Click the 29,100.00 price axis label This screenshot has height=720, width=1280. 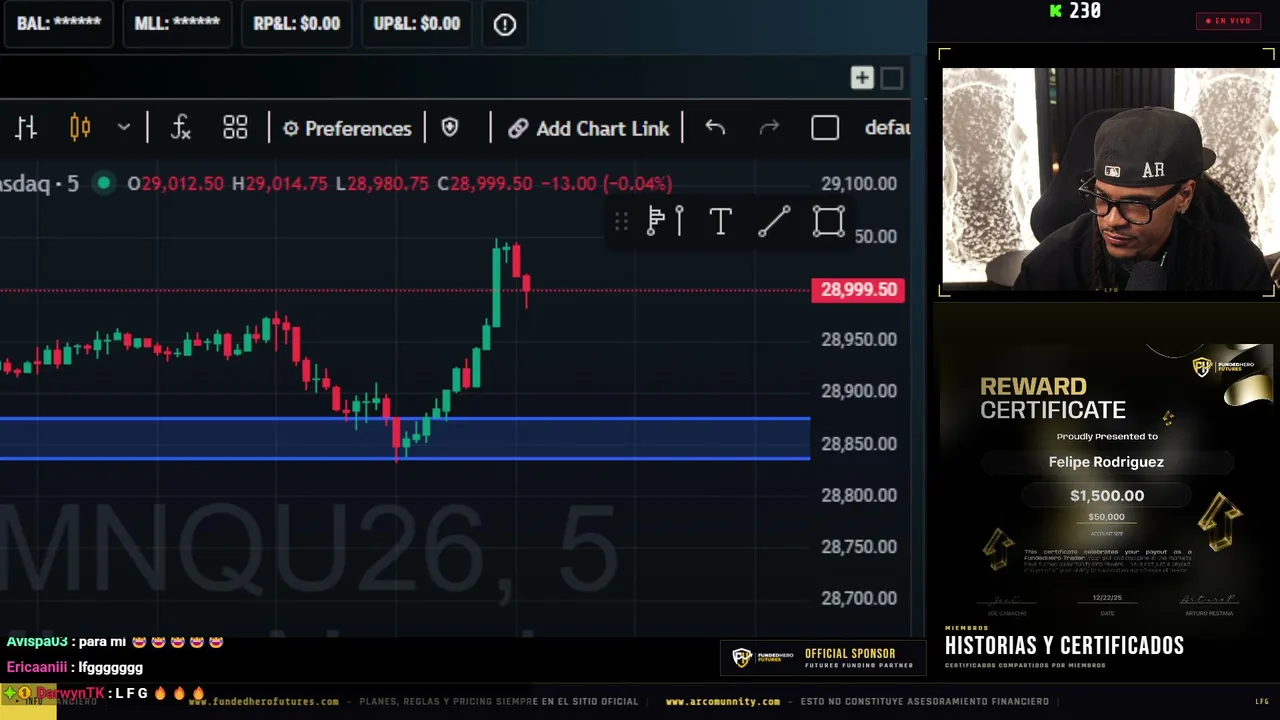[x=859, y=184]
